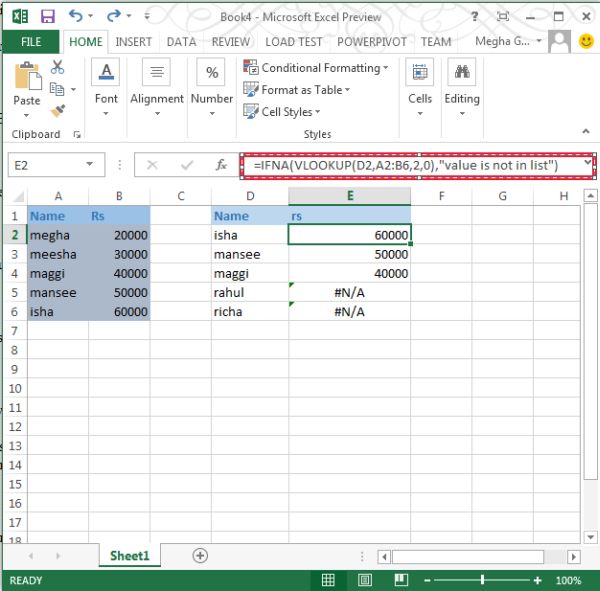Click the Select All corner triangle
The height and width of the screenshot is (591, 600).
(x=18, y=196)
